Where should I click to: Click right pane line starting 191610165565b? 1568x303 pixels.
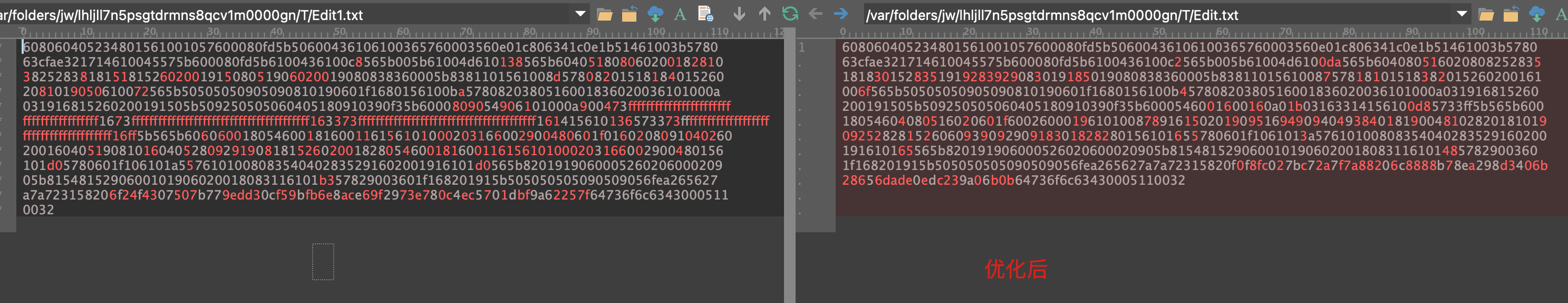click(x=1190, y=150)
